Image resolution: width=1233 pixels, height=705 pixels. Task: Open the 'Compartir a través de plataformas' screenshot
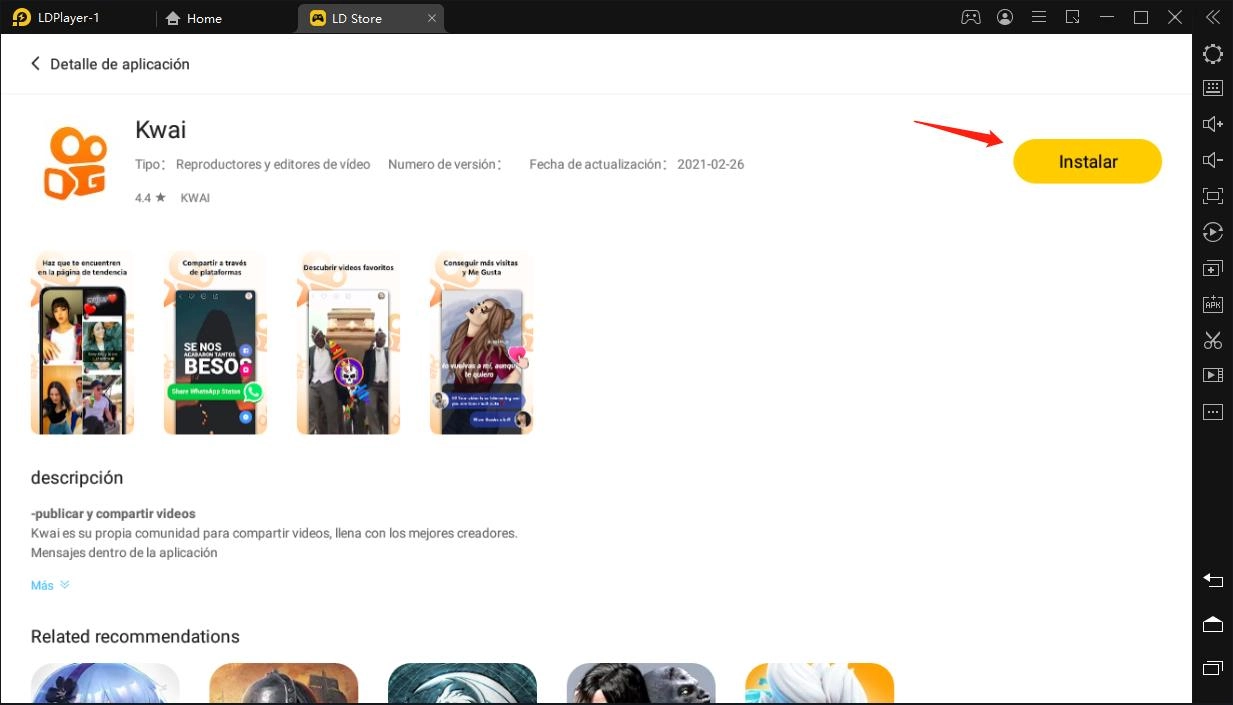coord(215,342)
